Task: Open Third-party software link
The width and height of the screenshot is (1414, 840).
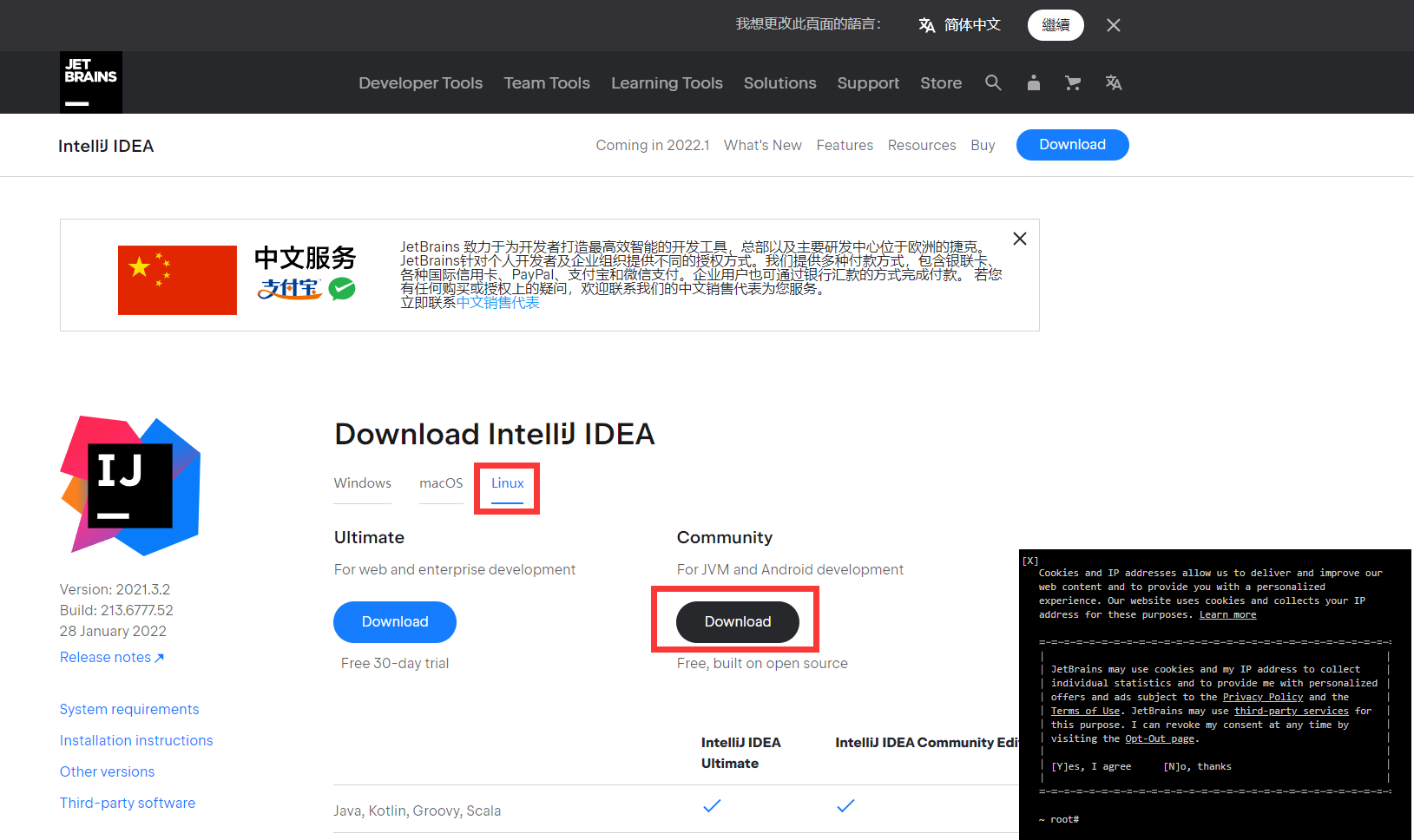Action: (128, 803)
